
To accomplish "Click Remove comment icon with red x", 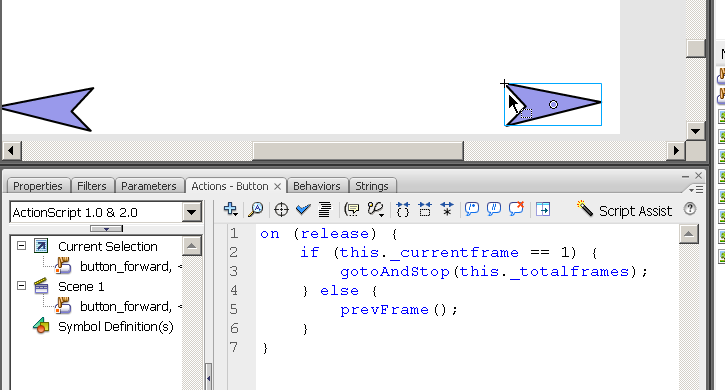I will (516, 209).
